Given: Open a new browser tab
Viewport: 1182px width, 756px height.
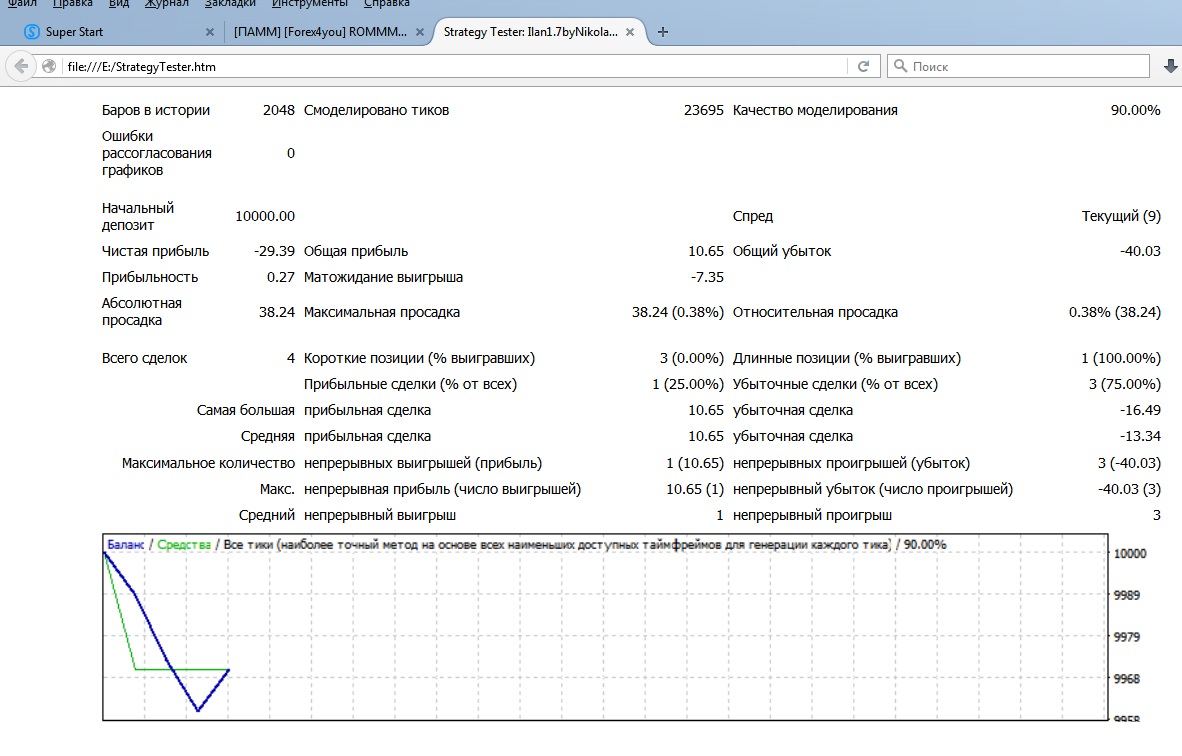Looking at the screenshot, I should click(x=663, y=32).
